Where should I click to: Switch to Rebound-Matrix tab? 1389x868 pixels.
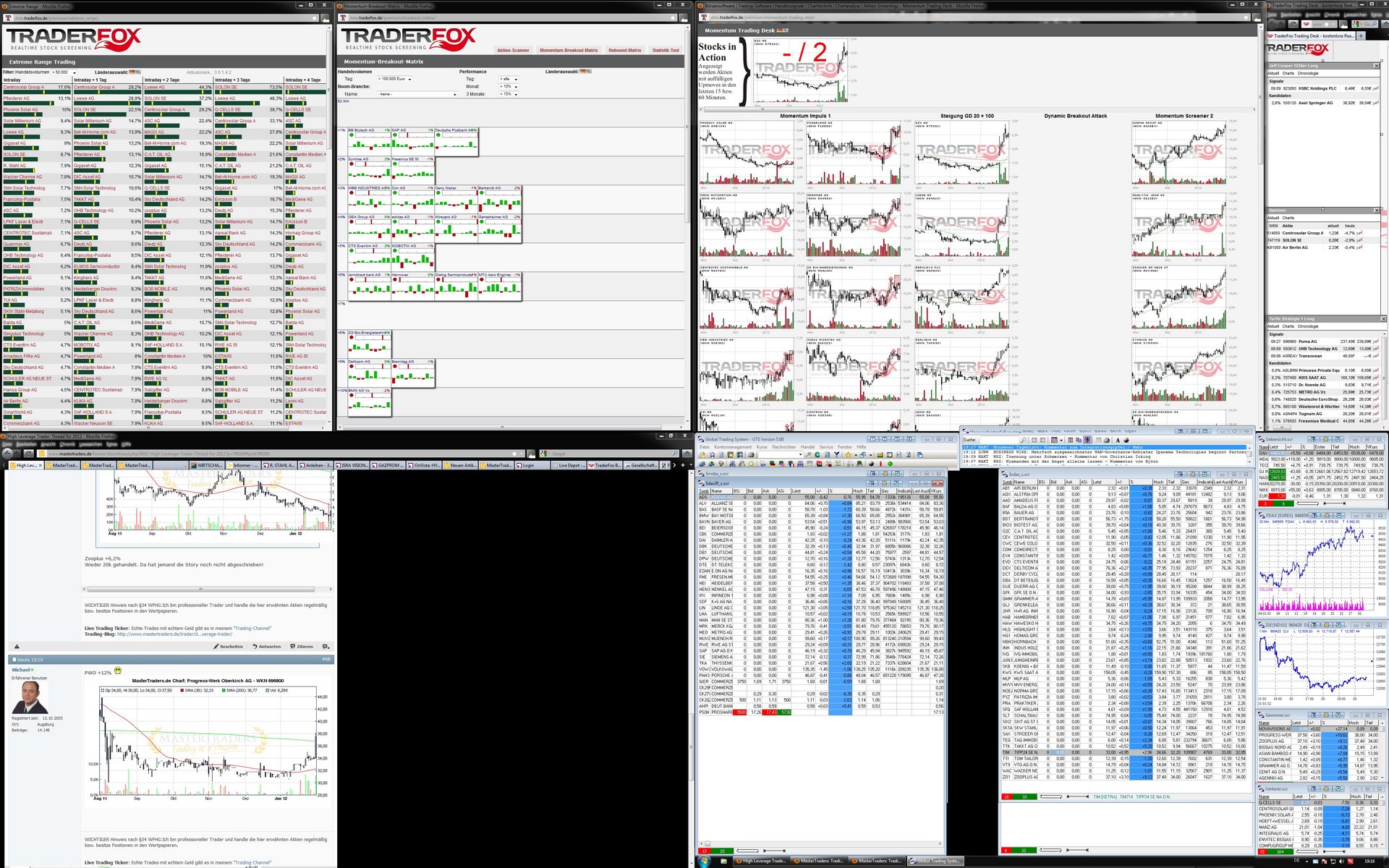click(x=625, y=51)
